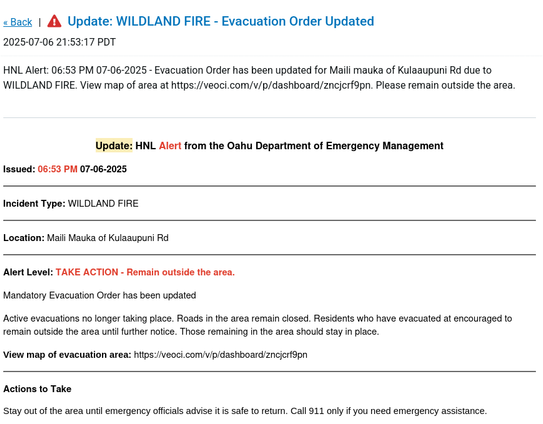543x424 pixels.
Task: Click the Actions to Take heading
Action: (37, 389)
